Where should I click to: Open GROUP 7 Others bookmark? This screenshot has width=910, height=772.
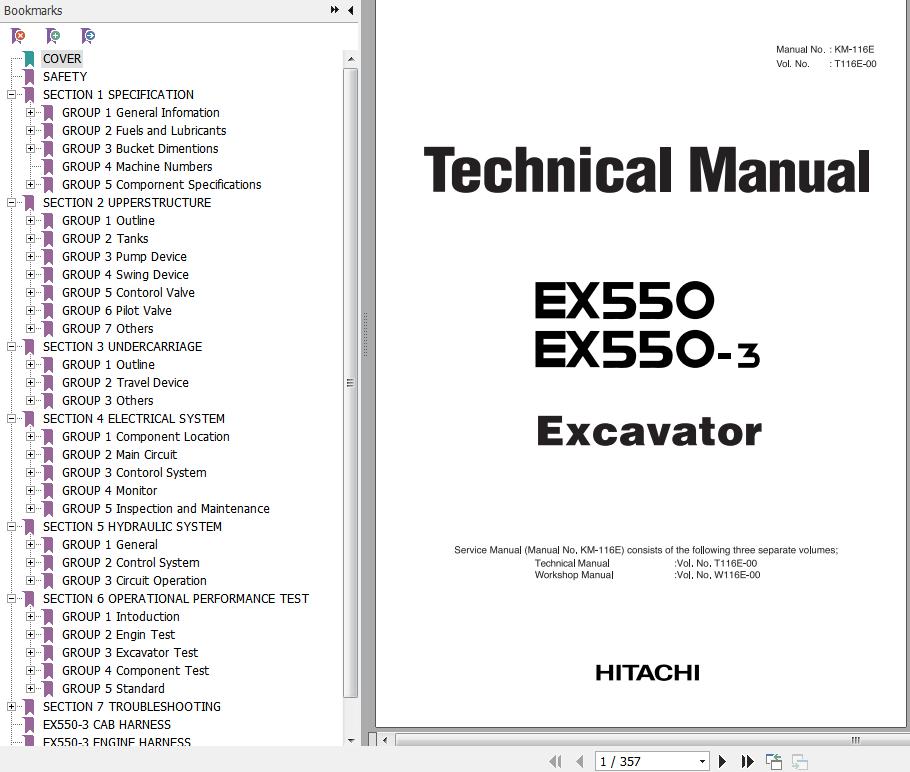[x=107, y=329]
